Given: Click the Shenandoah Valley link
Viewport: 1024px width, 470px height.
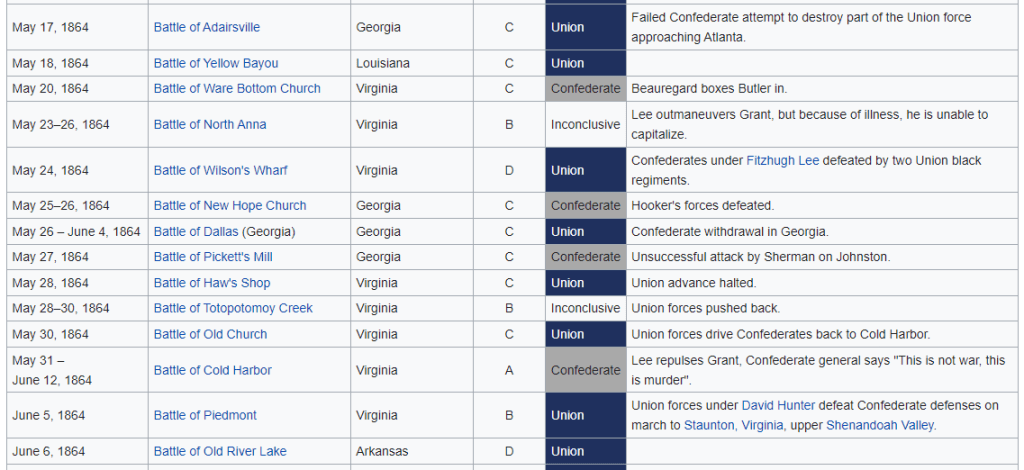Looking at the screenshot, I should [881, 425].
